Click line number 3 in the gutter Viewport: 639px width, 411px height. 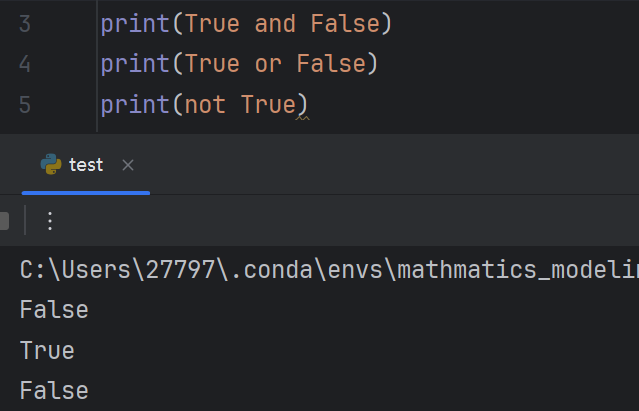click(x=25, y=24)
